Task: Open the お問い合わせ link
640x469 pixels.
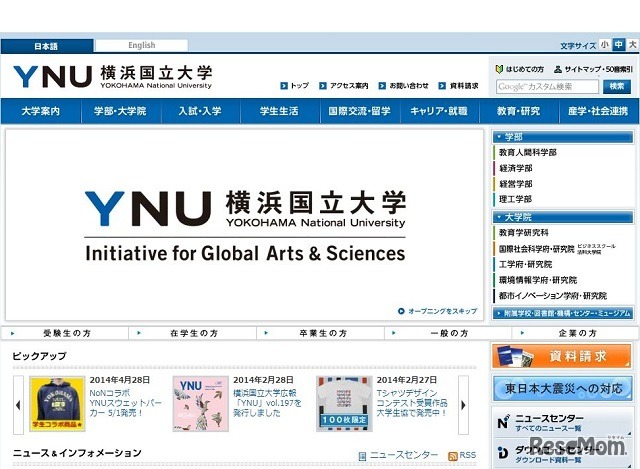Action: tap(409, 86)
